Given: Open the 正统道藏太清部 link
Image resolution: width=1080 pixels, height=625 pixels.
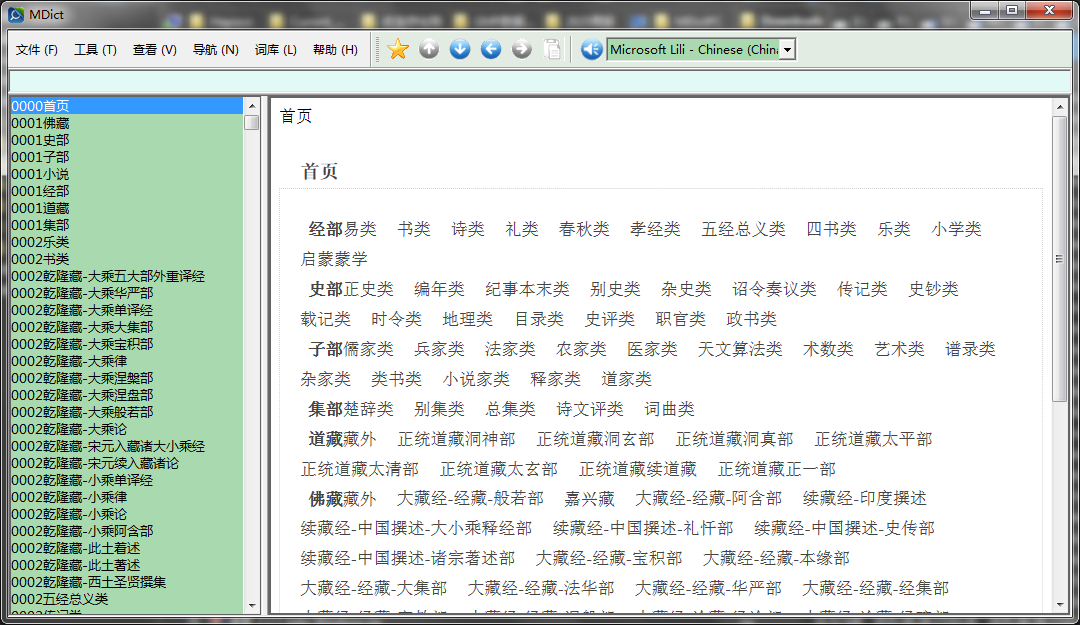Looking at the screenshot, I should tap(360, 469).
